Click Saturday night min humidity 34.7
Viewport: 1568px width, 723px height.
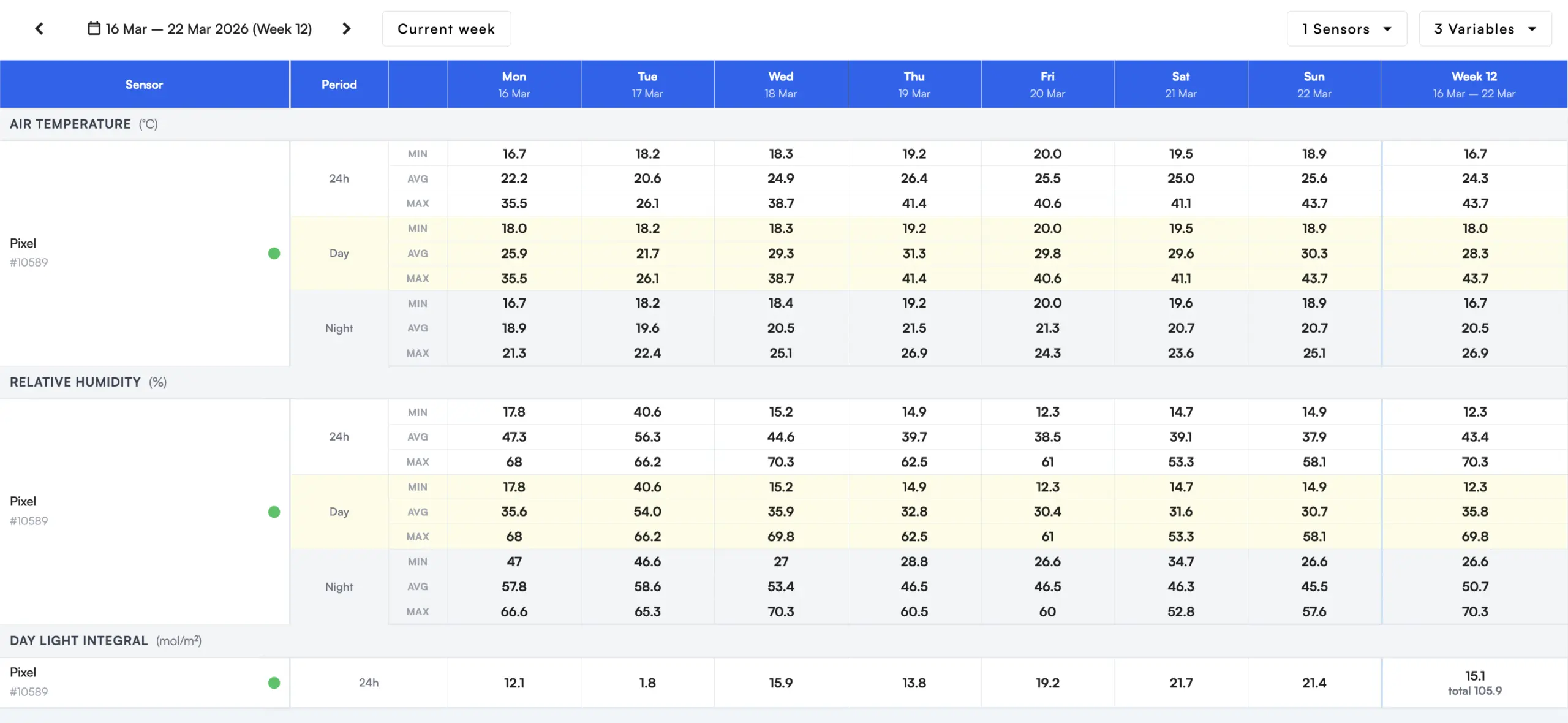(x=1181, y=562)
